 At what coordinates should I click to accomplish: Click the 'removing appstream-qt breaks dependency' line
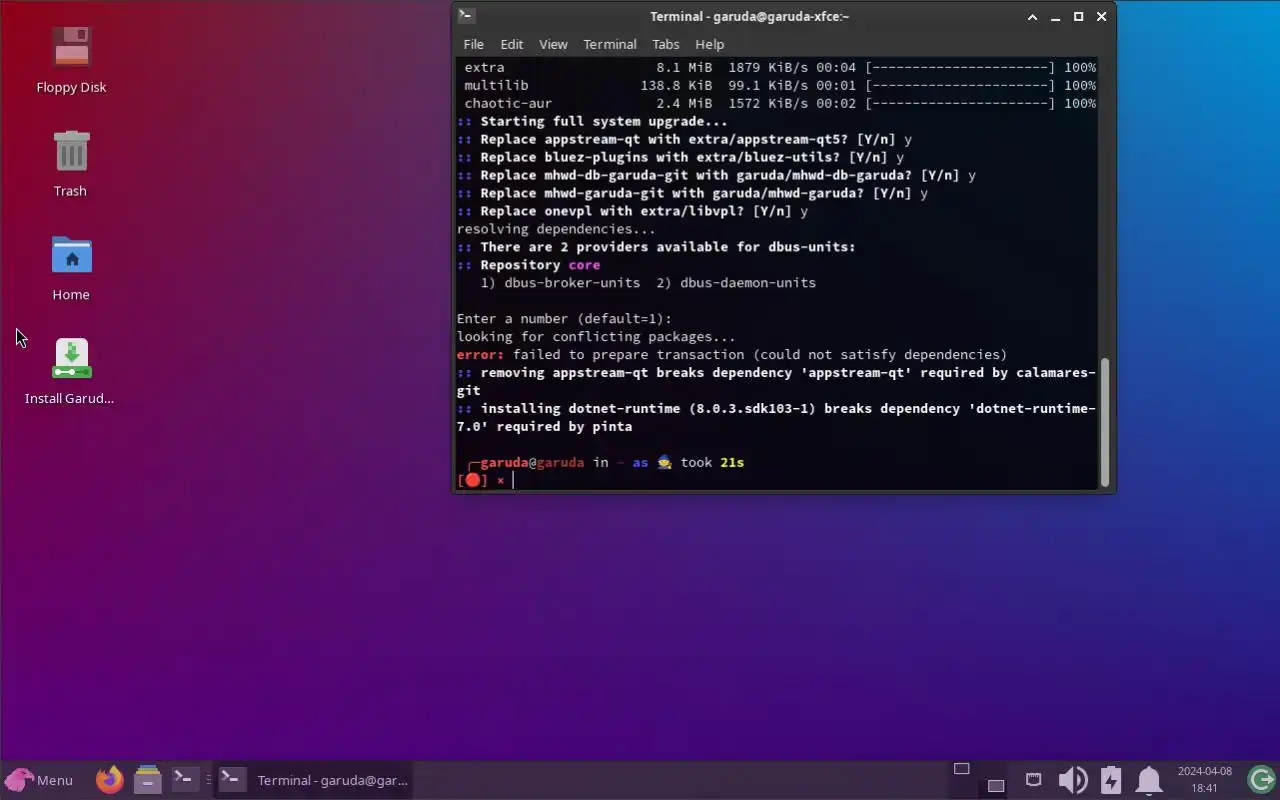776,381
